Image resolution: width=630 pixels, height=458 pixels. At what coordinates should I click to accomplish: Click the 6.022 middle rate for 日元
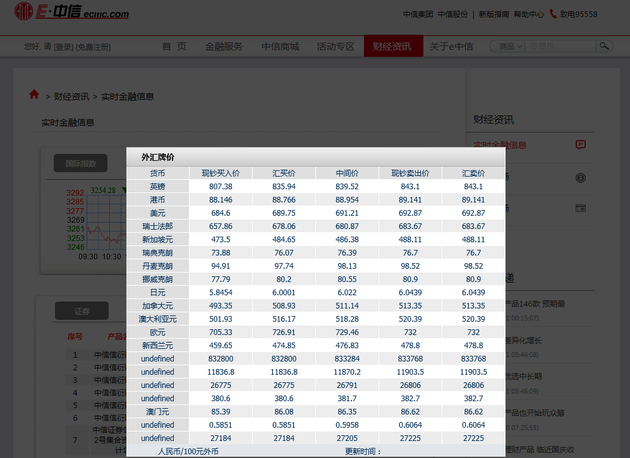(347, 292)
